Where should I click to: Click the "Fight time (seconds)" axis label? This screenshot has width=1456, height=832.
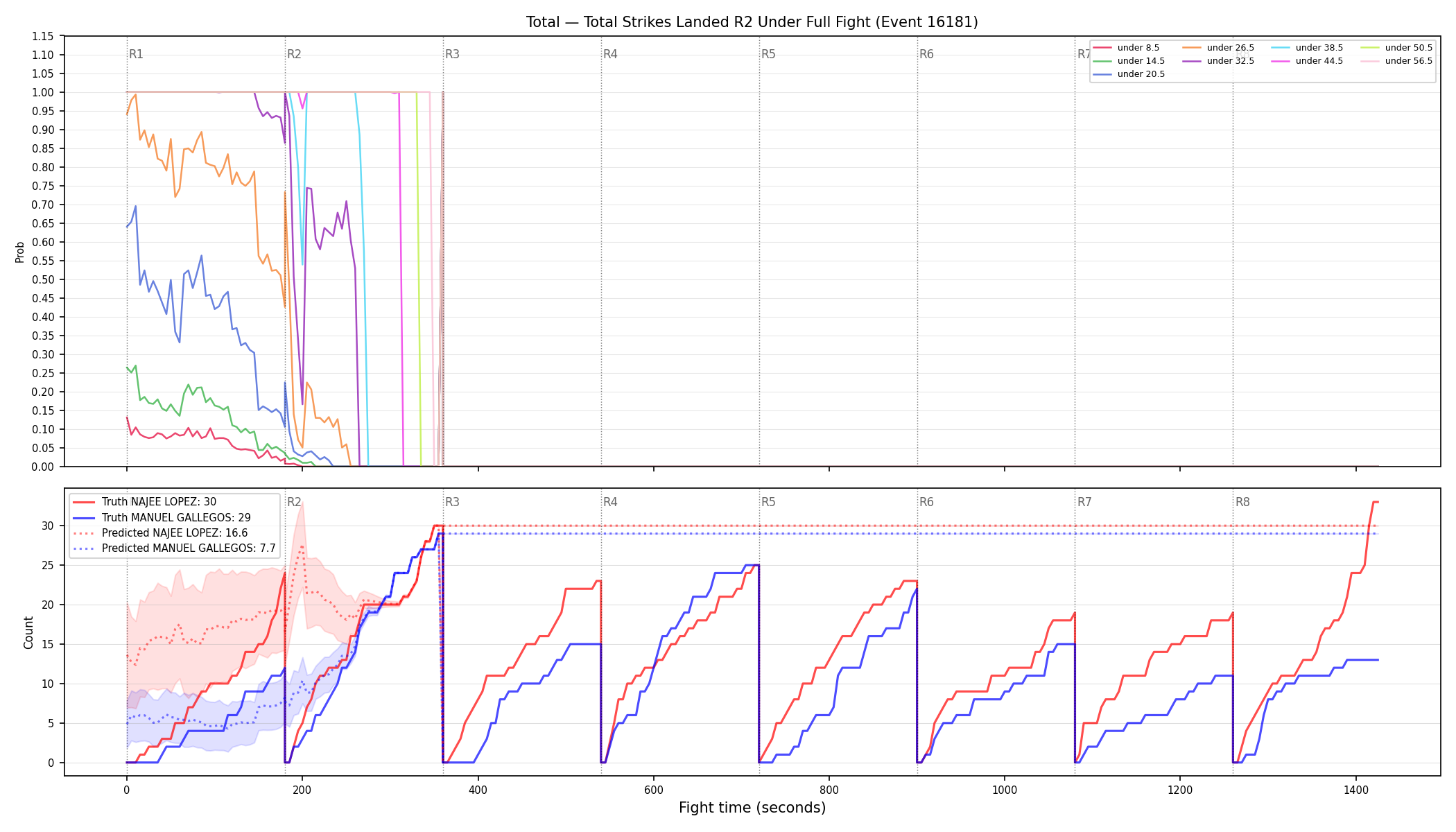(x=752, y=808)
